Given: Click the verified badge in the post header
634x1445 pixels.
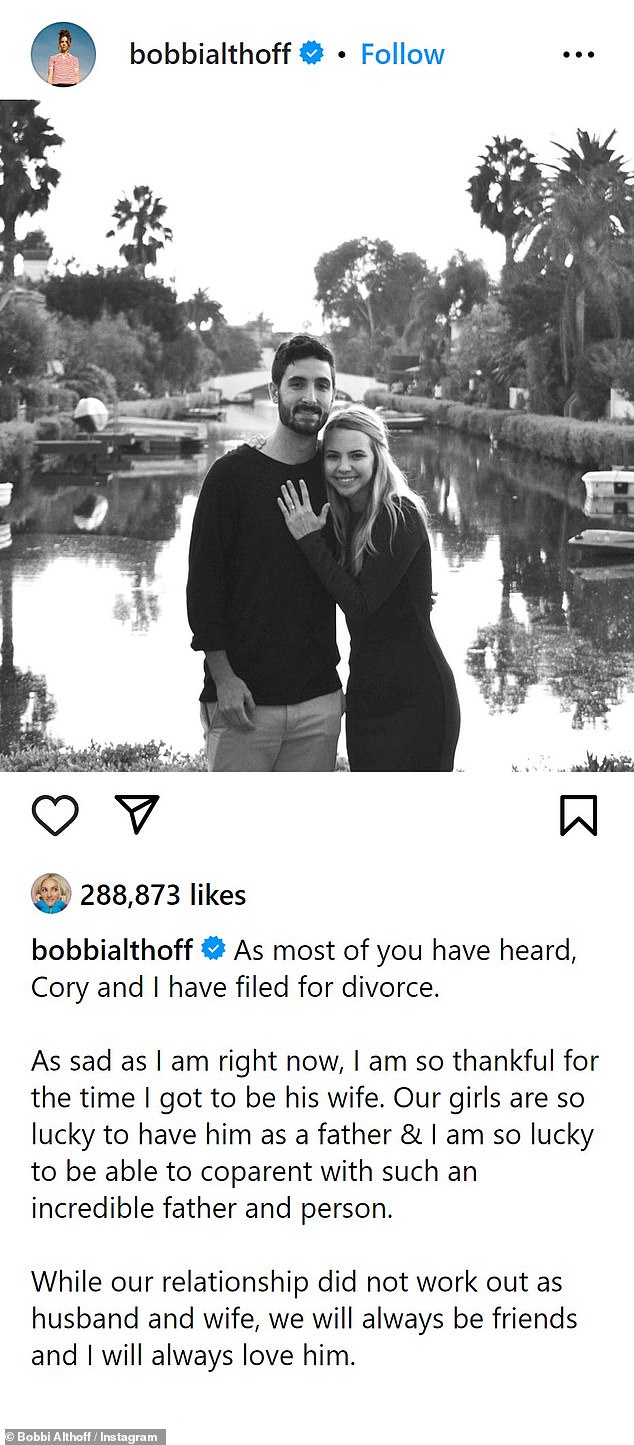Looking at the screenshot, I should [312, 54].
